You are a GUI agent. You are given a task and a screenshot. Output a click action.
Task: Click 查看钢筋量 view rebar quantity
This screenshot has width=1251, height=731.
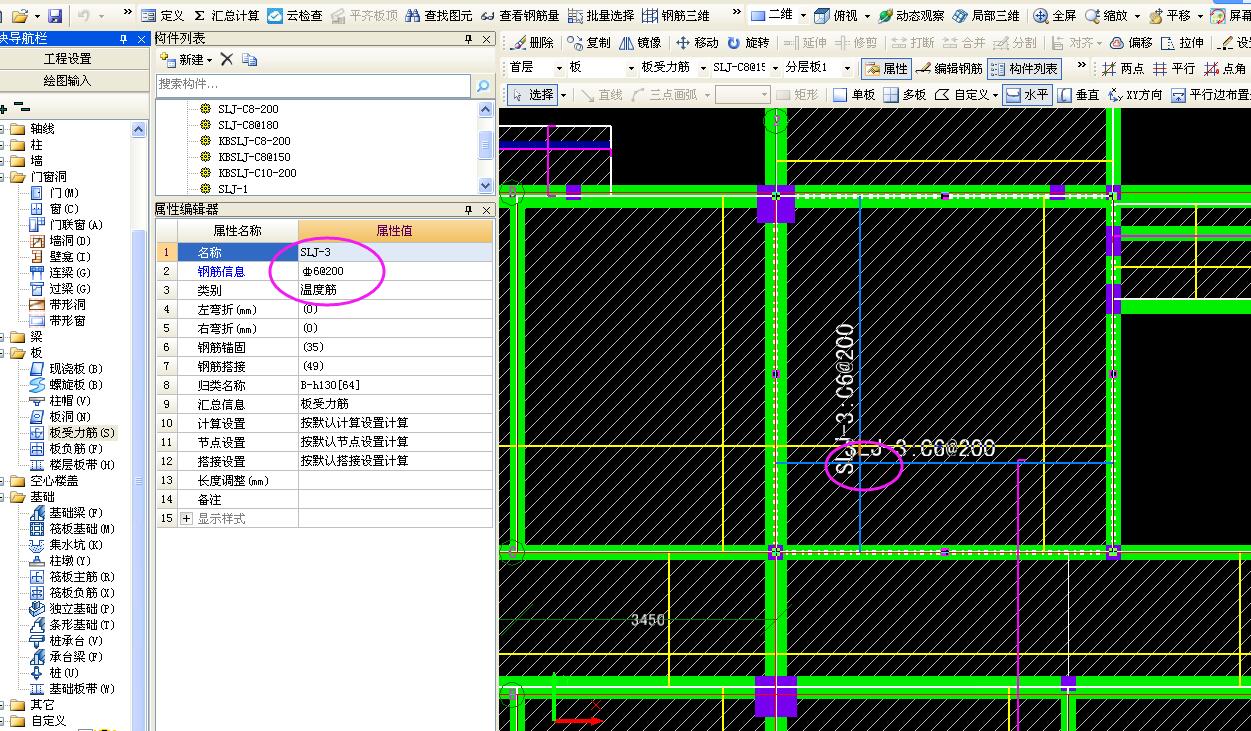point(520,16)
